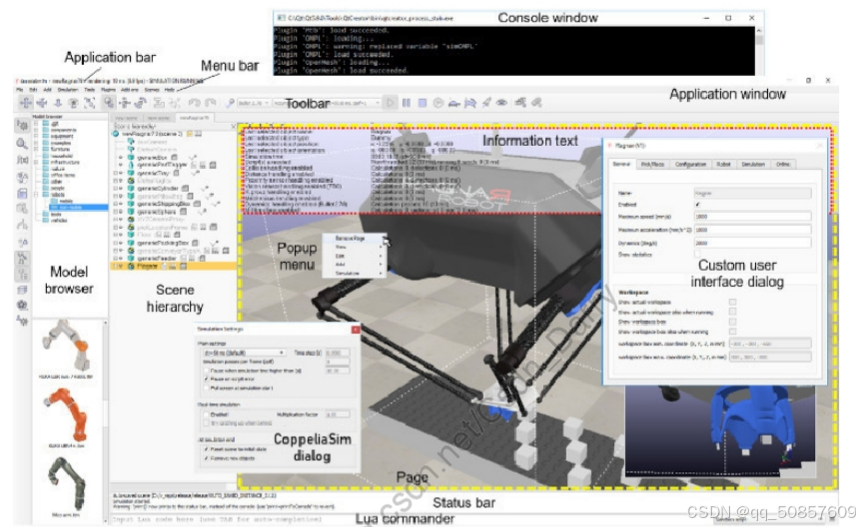Select the orange KUKA robot thumbnail
The width and height of the screenshot is (860, 527).
[x=66, y=416]
